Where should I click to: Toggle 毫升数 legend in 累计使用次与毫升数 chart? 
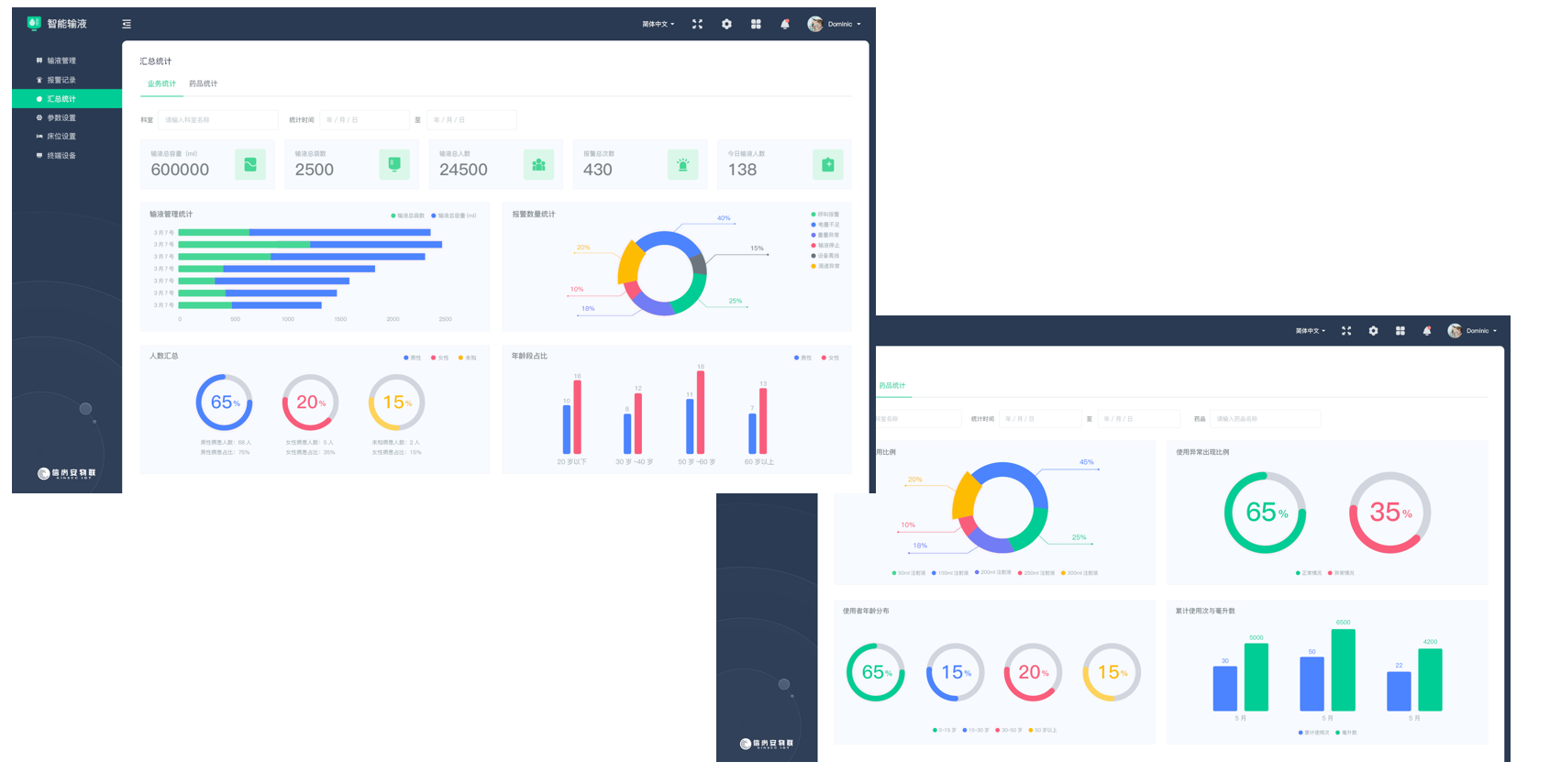coord(1346,733)
